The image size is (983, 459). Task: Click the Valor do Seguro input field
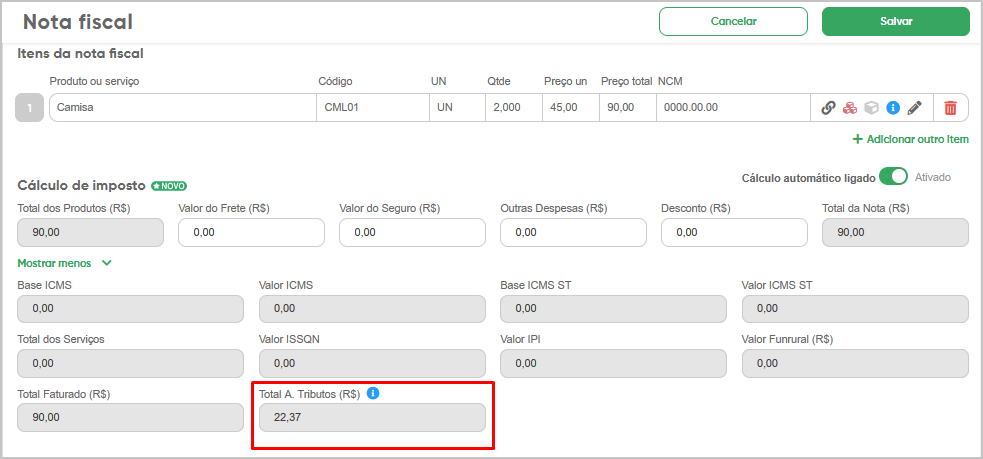(x=413, y=233)
